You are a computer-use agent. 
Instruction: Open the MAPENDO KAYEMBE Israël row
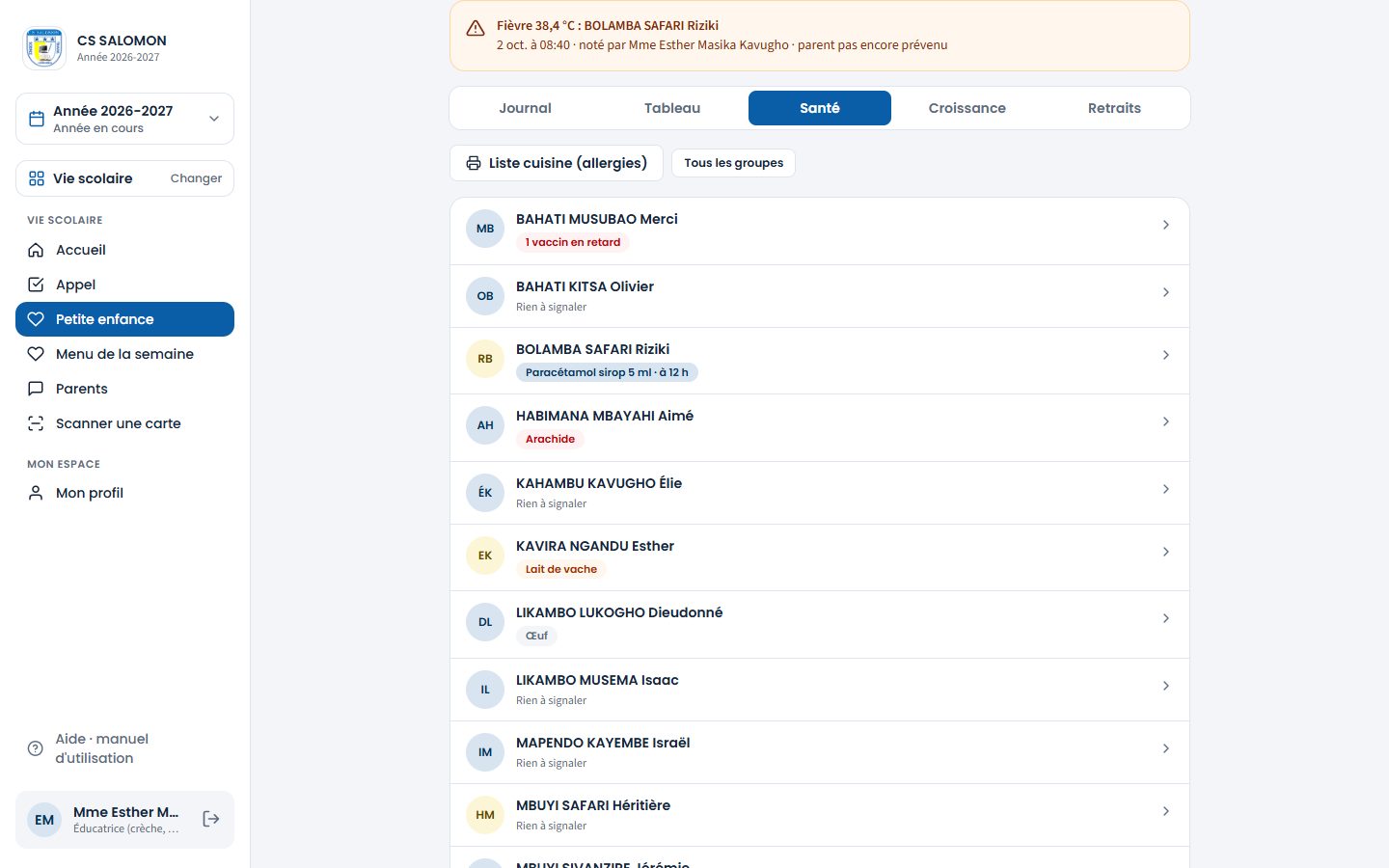pos(820,752)
